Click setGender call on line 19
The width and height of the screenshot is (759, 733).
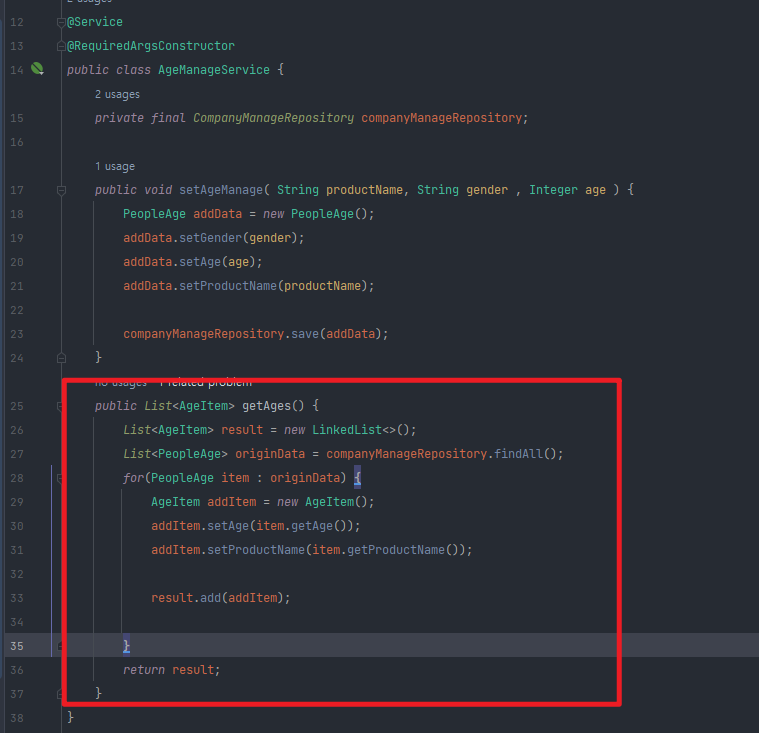coord(241,238)
